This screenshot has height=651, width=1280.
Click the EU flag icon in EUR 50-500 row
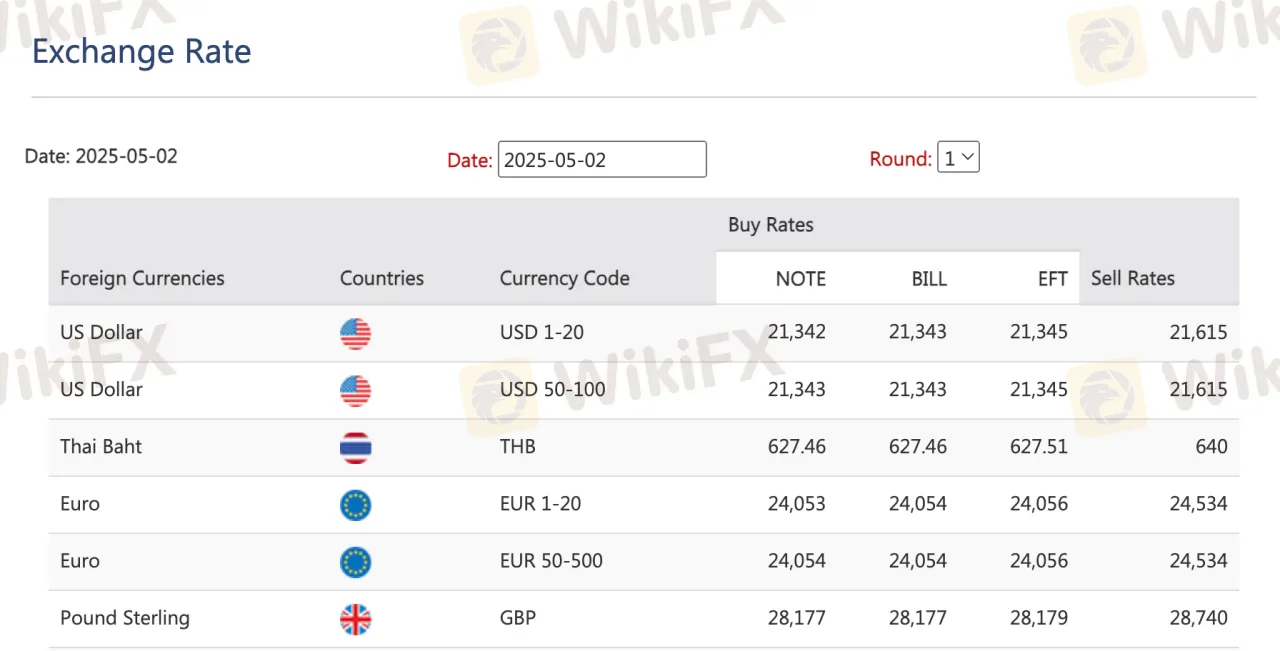(x=355, y=561)
